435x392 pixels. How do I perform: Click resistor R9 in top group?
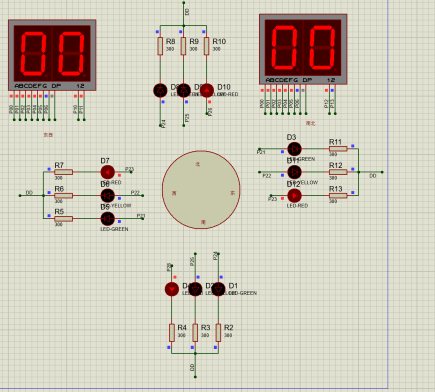tap(183, 46)
